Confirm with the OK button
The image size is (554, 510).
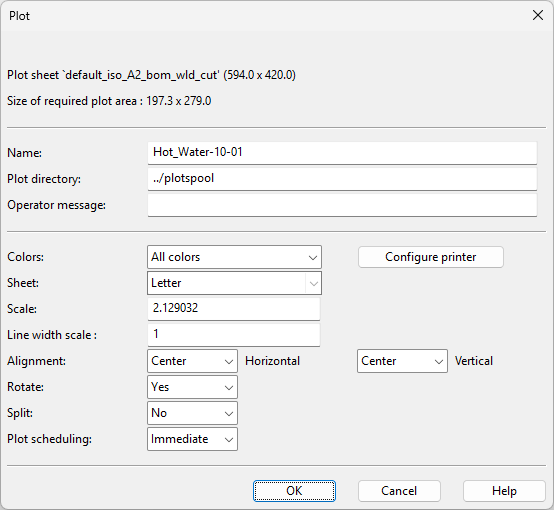click(294, 491)
